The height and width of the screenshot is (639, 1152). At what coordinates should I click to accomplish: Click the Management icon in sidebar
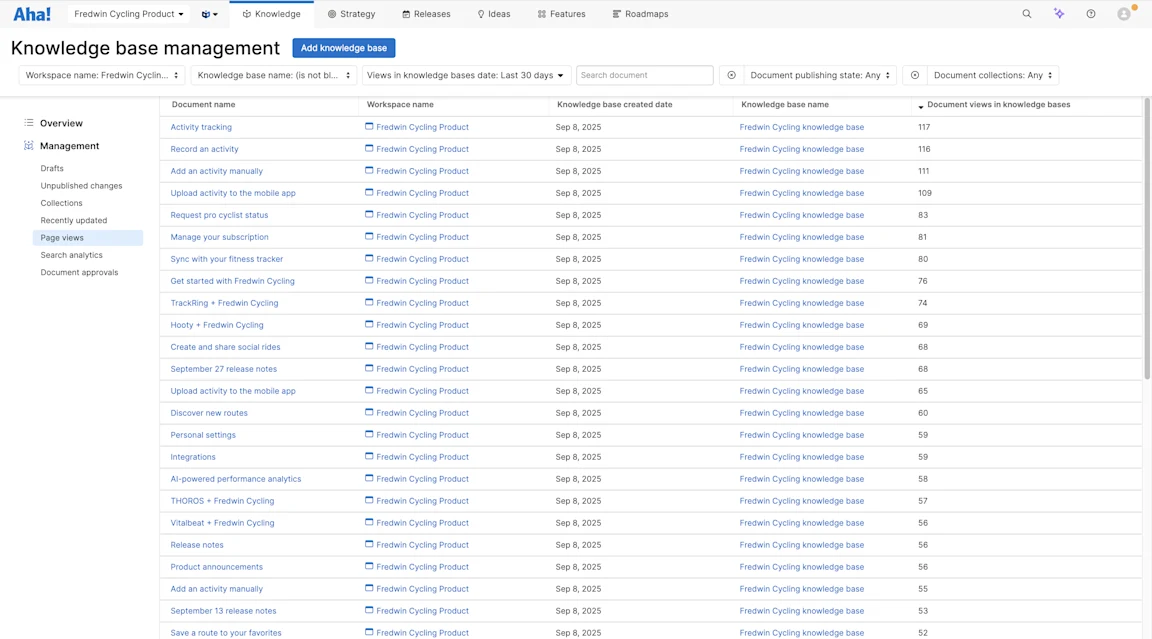point(29,145)
